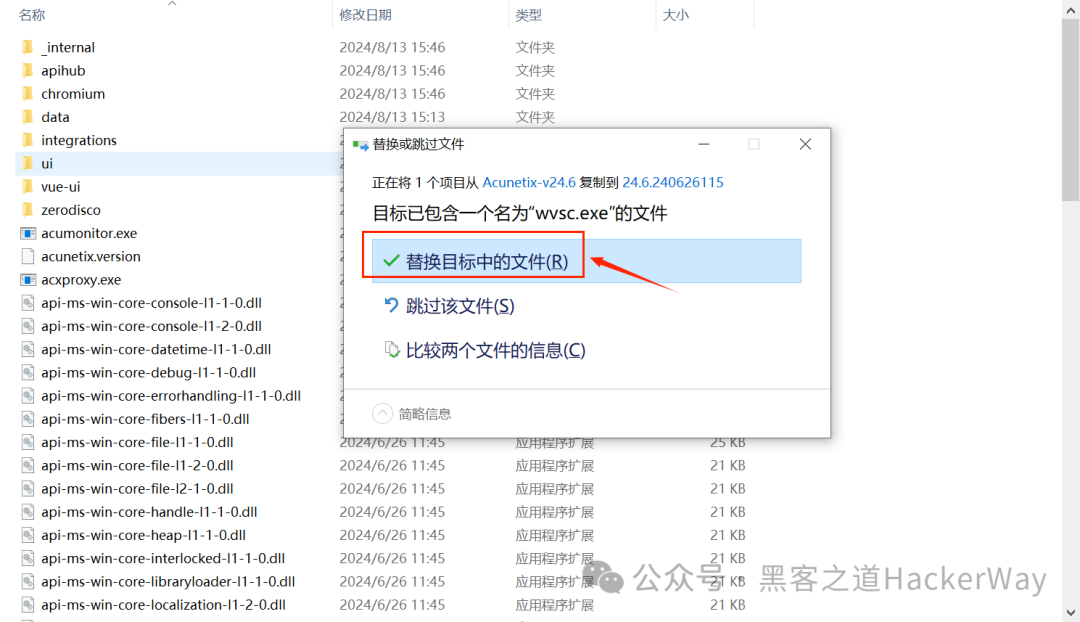Select api-ms-win-core-heap-l1-1-0.dll file name

click(x=143, y=535)
